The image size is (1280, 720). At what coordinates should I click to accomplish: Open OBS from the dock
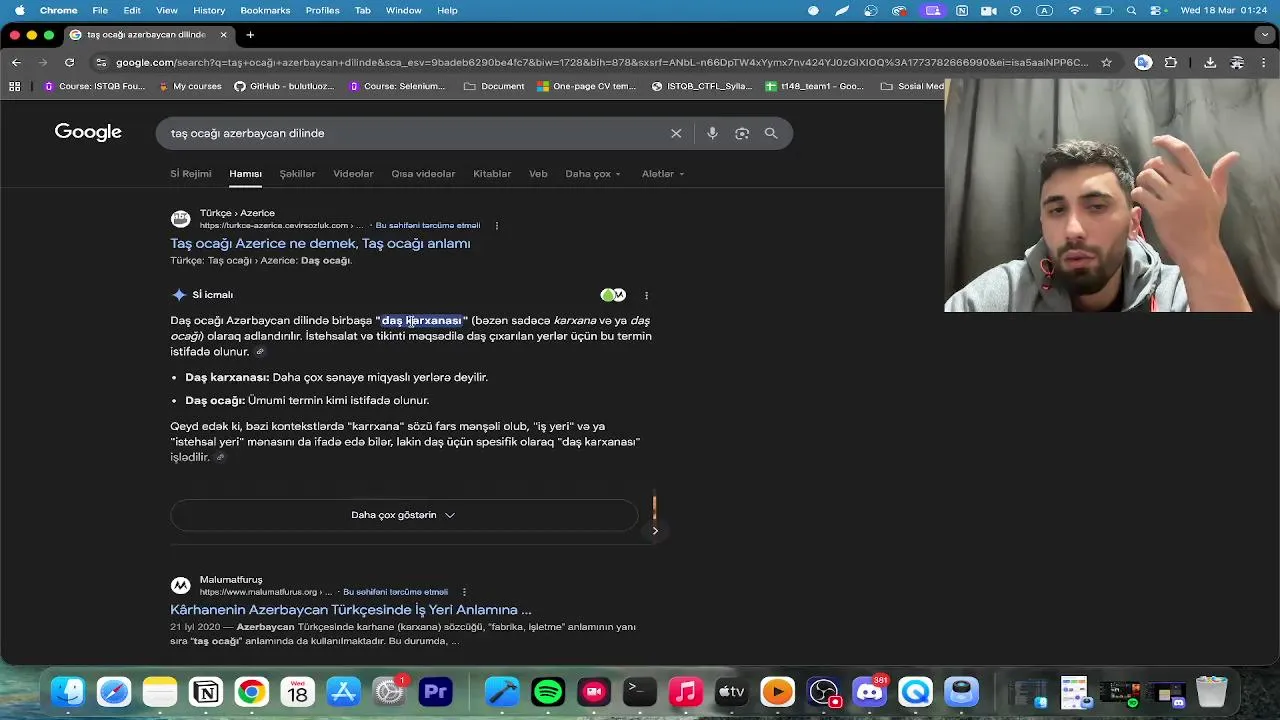pos(824,692)
